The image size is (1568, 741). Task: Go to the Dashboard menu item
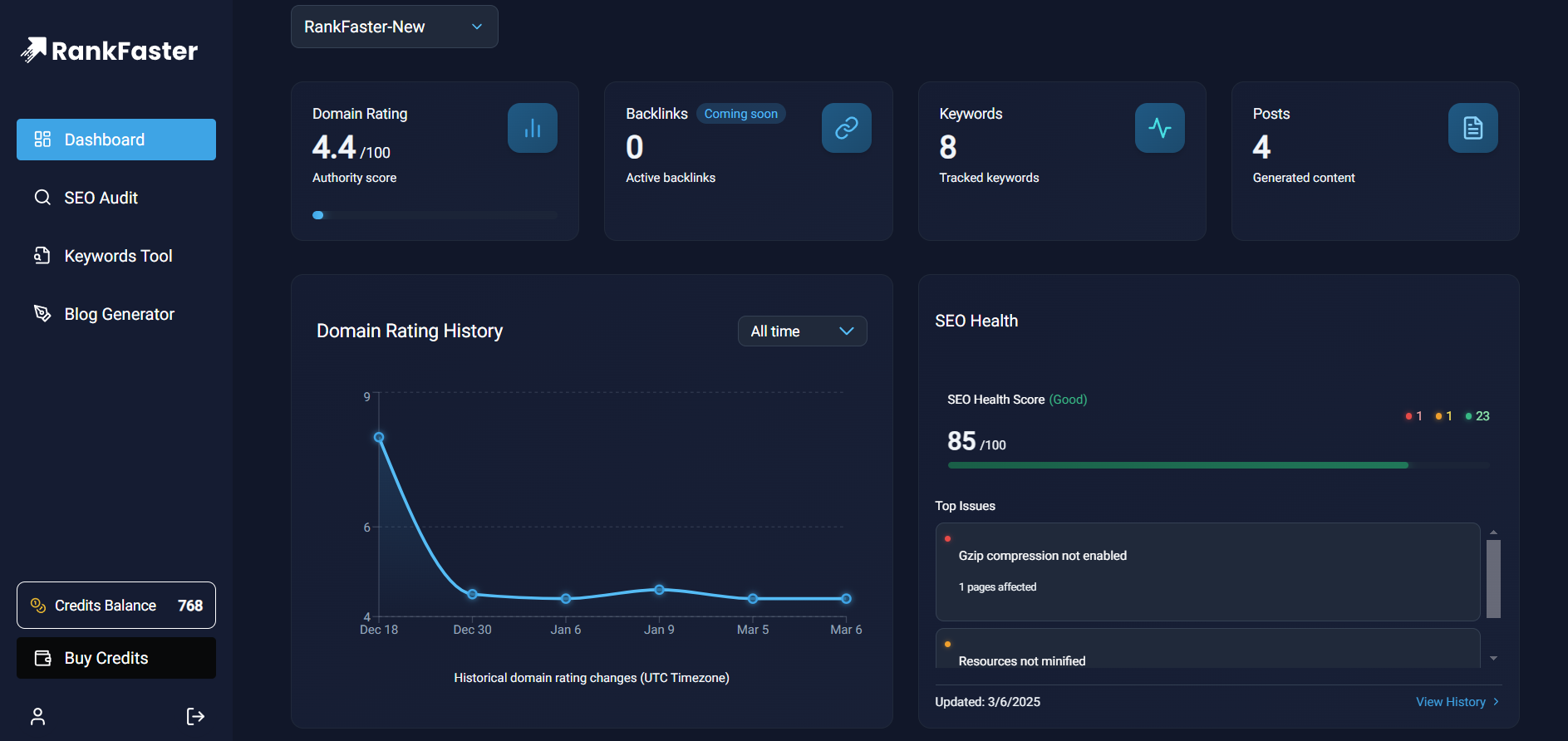116,140
